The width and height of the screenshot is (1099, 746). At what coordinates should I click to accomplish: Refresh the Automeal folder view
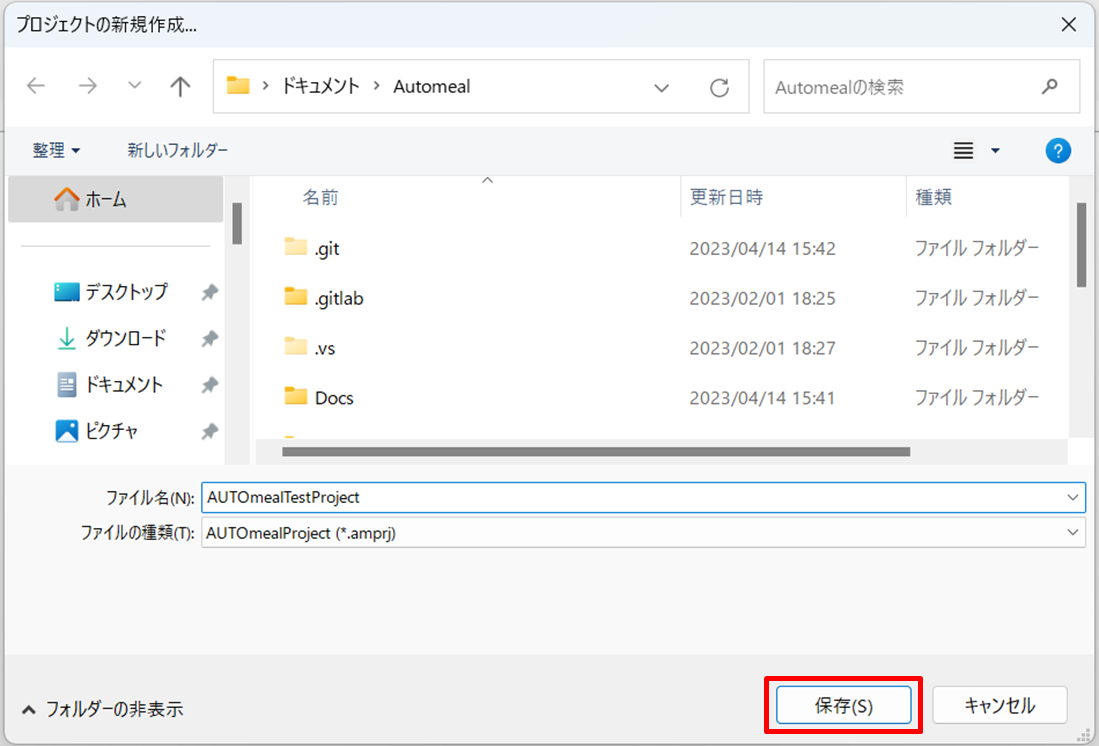pyautogui.click(x=719, y=88)
